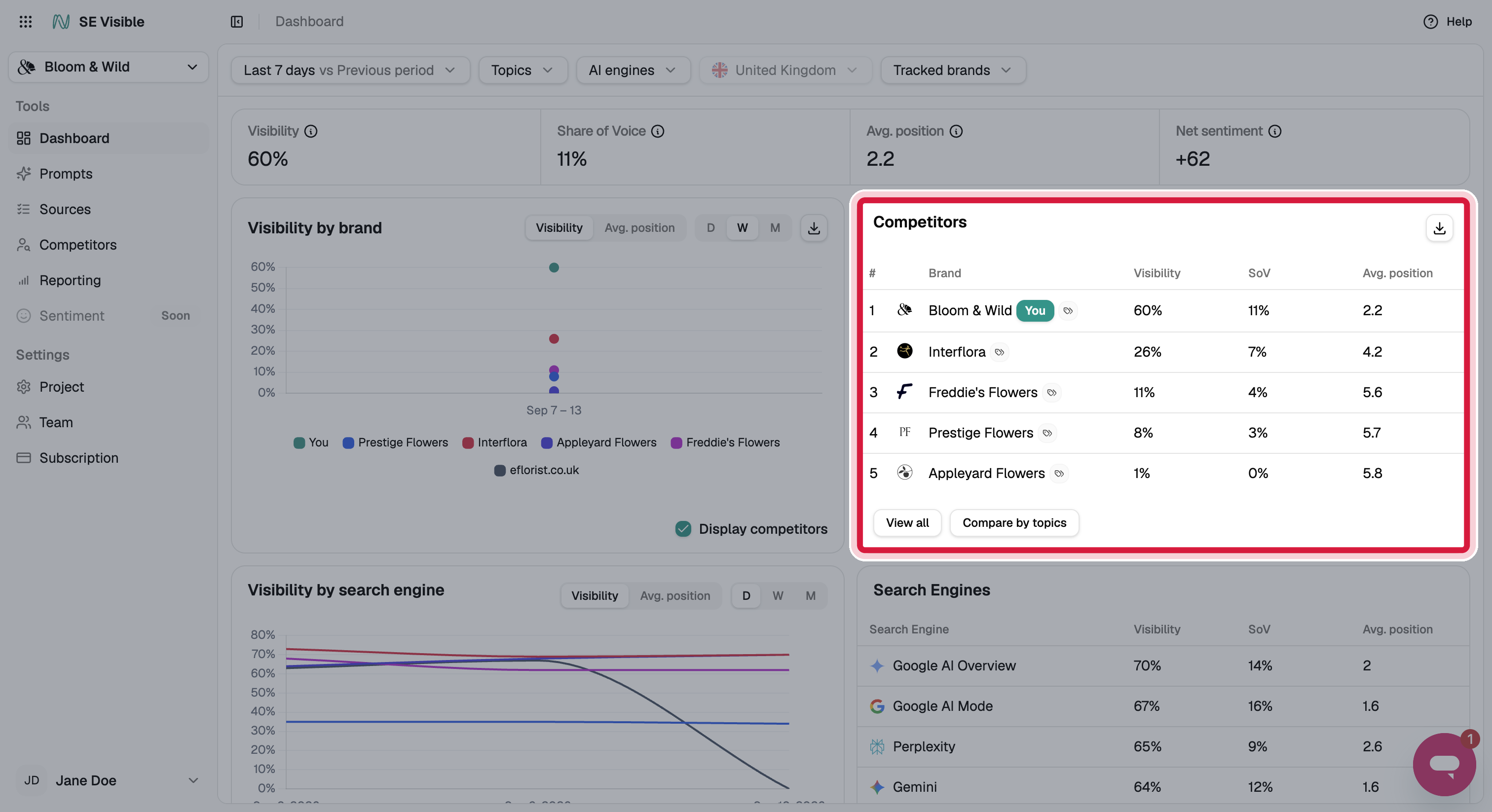The image size is (1492, 812).
Task: Click the Gemini engine icon
Action: pyautogui.click(x=877, y=787)
